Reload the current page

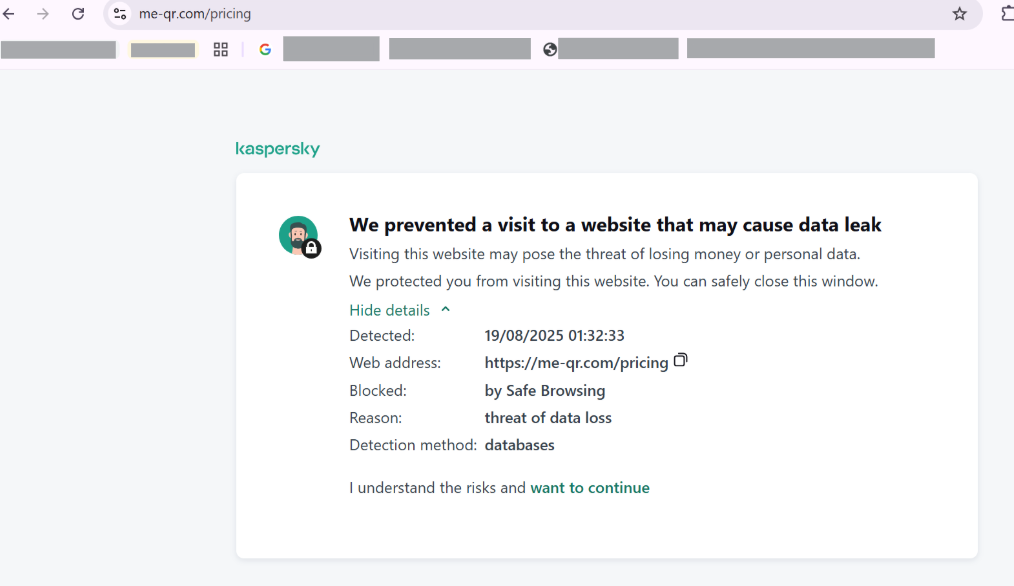click(x=78, y=14)
